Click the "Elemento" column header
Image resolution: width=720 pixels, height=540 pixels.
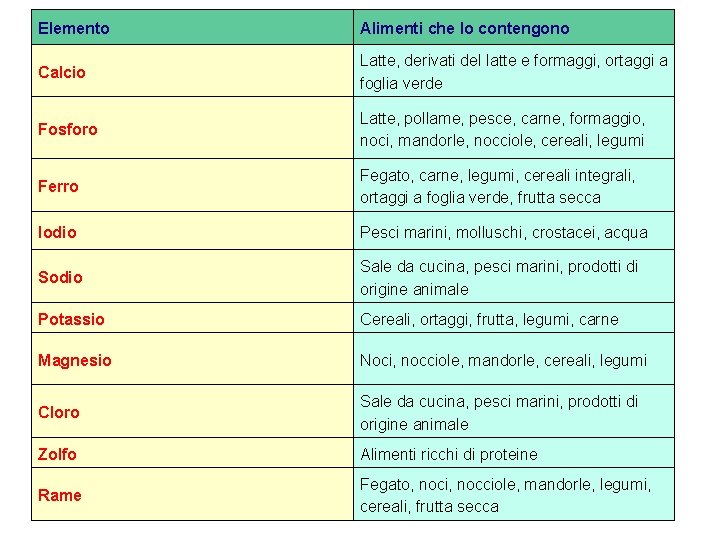pos(74,28)
